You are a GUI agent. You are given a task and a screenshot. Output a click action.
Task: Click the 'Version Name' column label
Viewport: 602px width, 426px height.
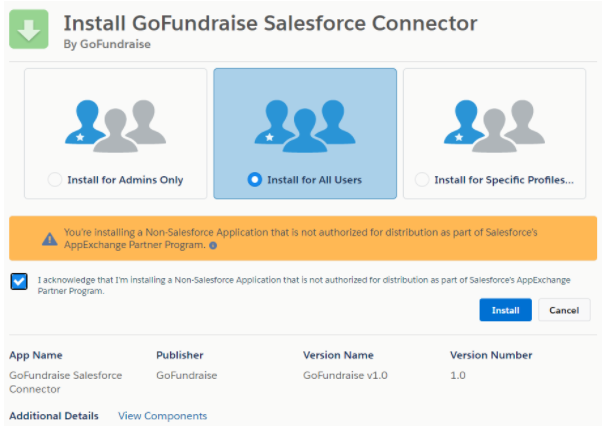pyautogui.click(x=338, y=355)
